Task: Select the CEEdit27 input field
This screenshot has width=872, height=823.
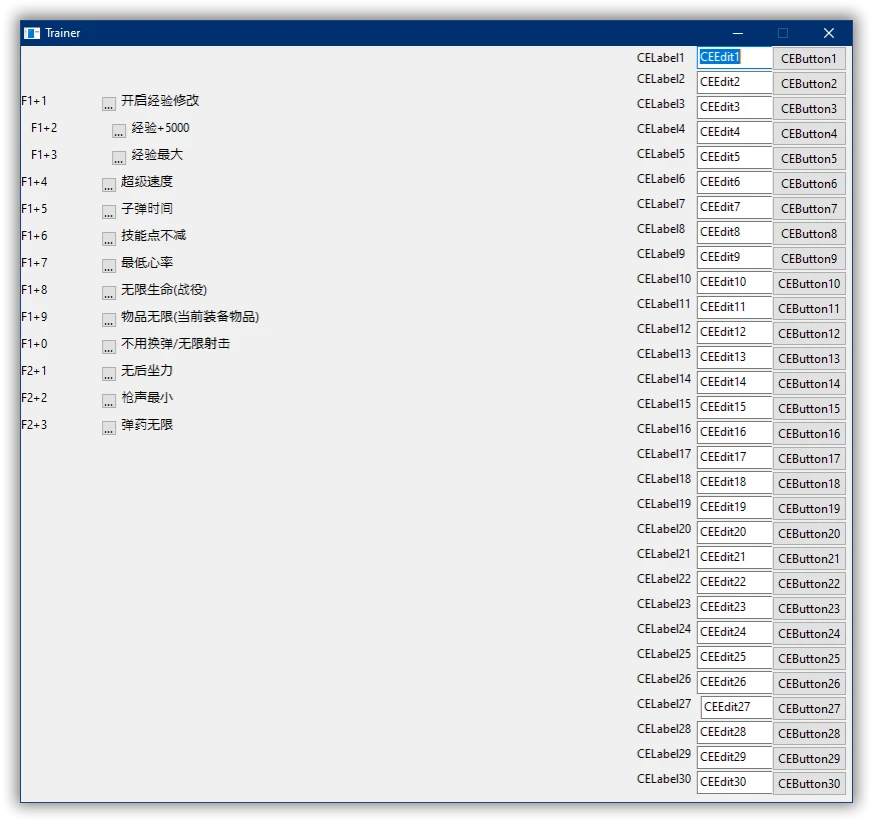Action: point(736,707)
